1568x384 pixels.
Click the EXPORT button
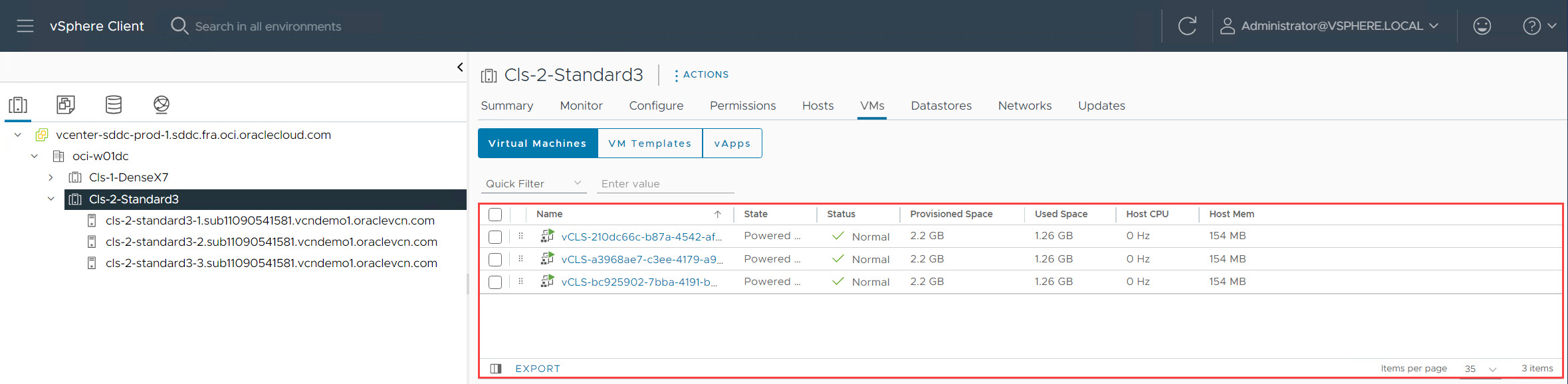[538, 369]
